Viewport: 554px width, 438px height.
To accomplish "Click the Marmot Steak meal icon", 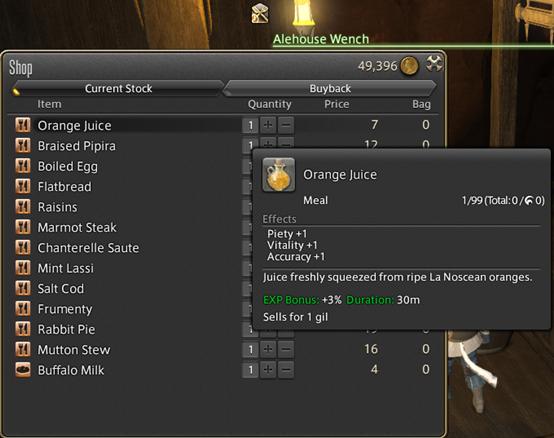I will coord(23,227).
